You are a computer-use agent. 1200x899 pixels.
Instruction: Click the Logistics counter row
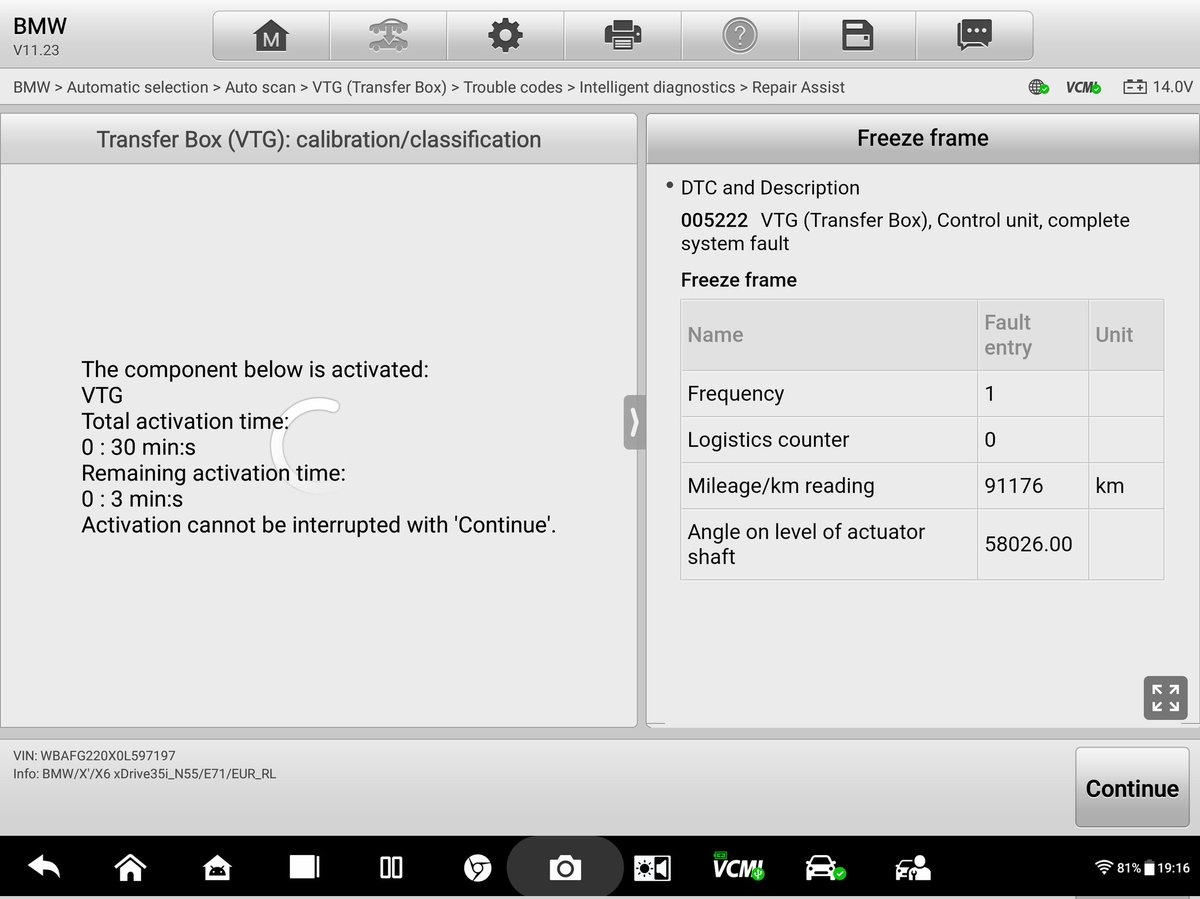[x=922, y=440]
